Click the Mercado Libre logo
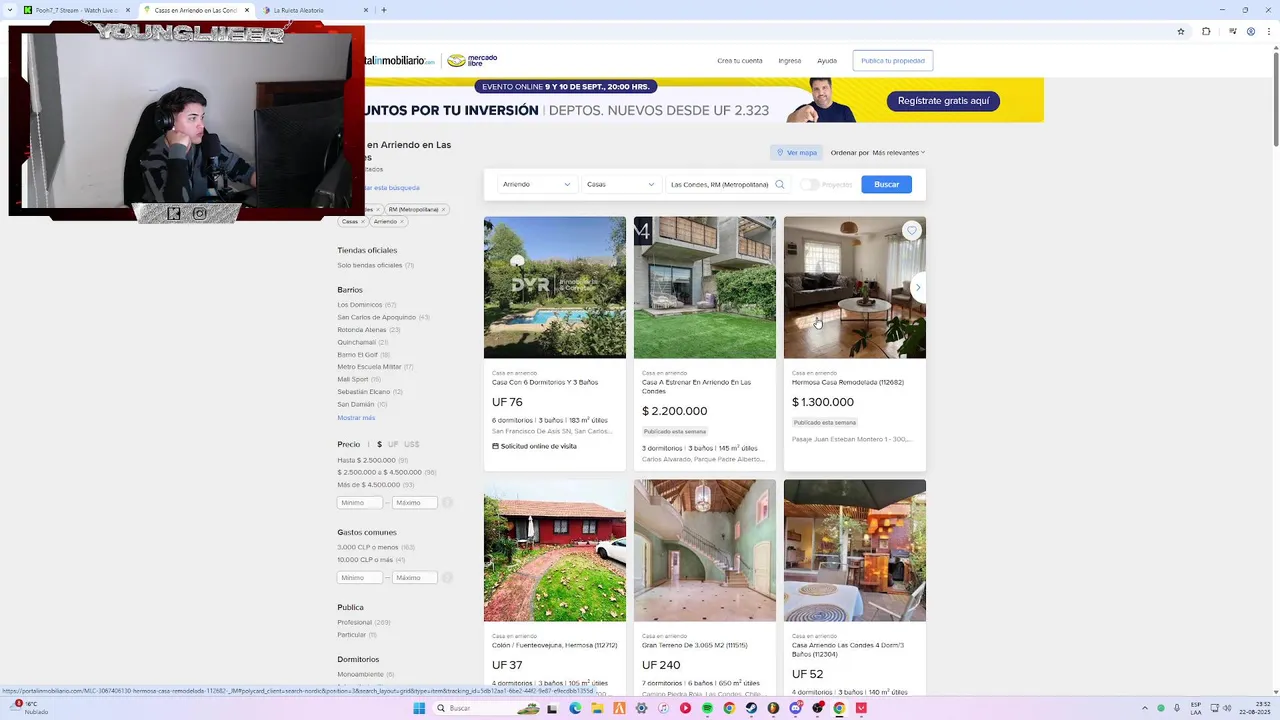 click(x=472, y=61)
